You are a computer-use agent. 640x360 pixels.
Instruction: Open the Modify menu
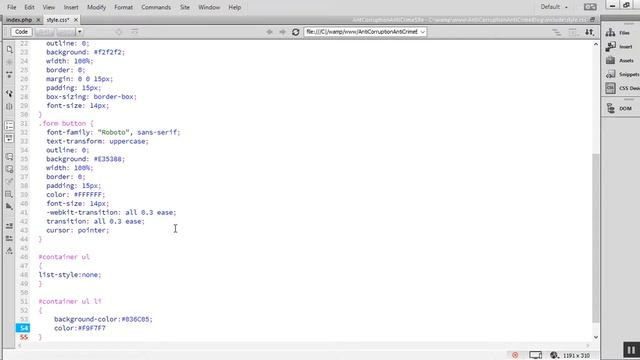tap(96, 7)
